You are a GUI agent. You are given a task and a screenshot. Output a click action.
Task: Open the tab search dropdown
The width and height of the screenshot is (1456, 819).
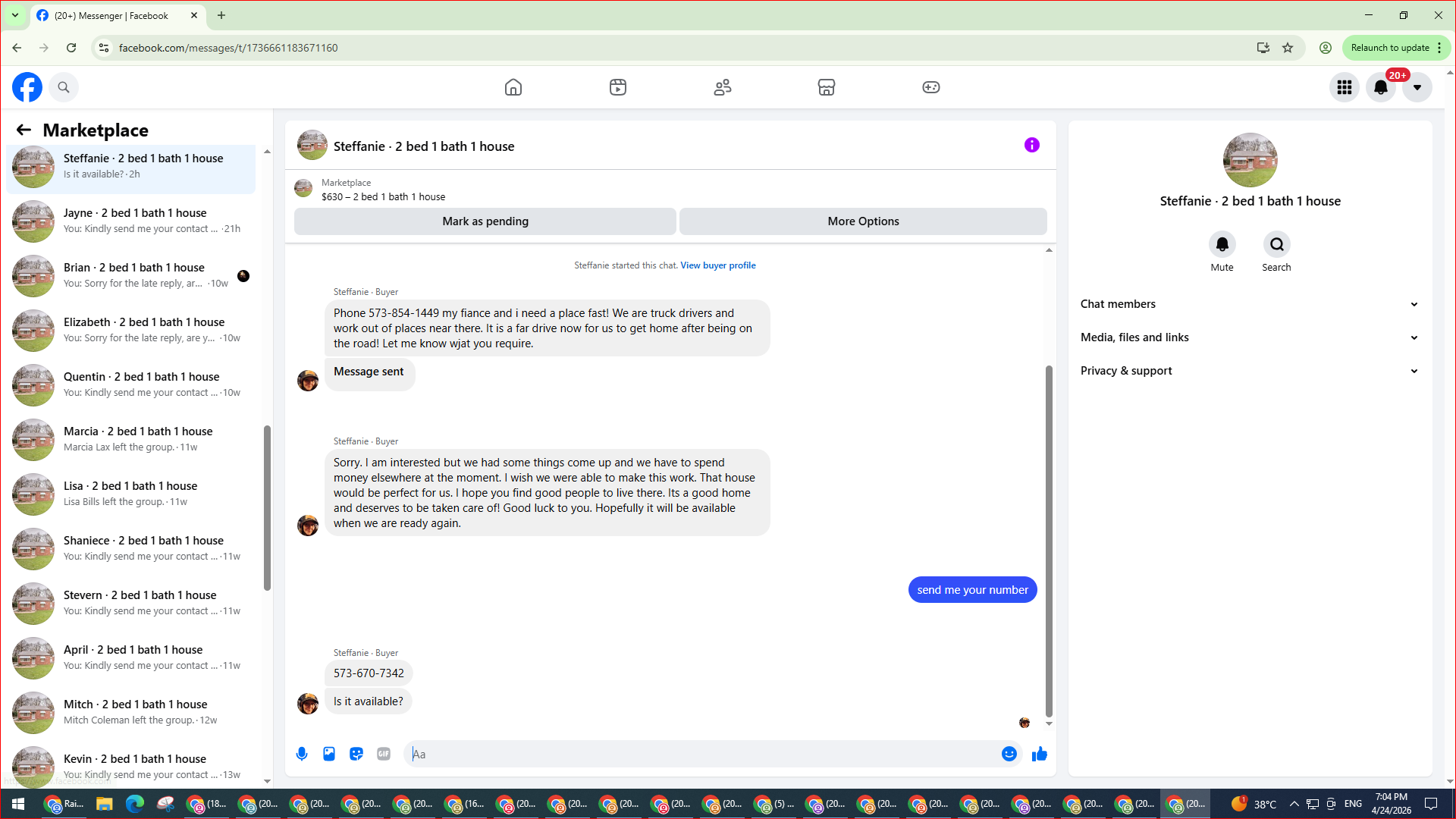coord(15,15)
